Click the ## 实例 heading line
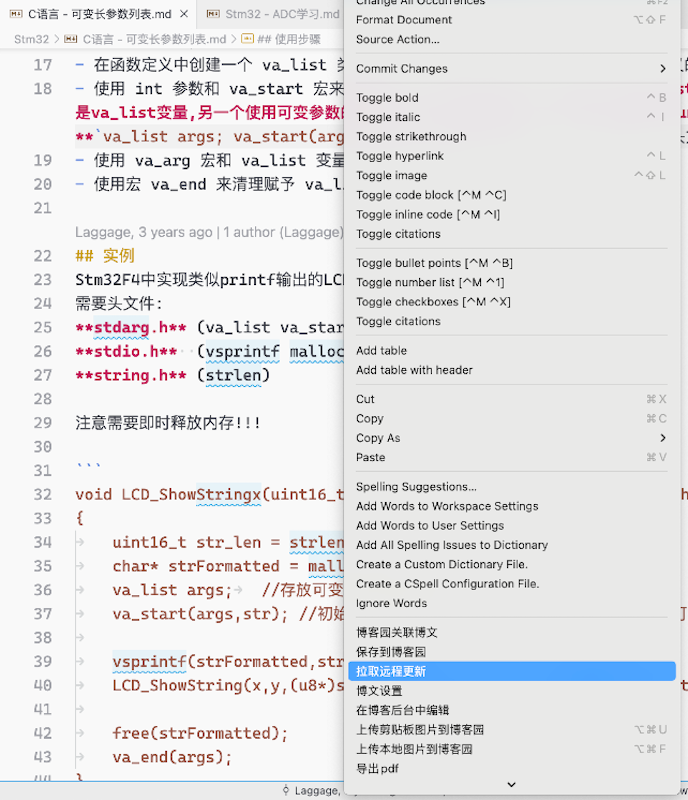 click(105, 256)
